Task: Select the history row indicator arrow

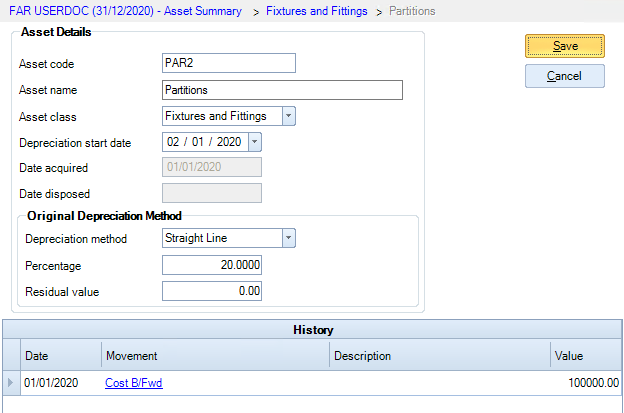Action: coord(11,383)
